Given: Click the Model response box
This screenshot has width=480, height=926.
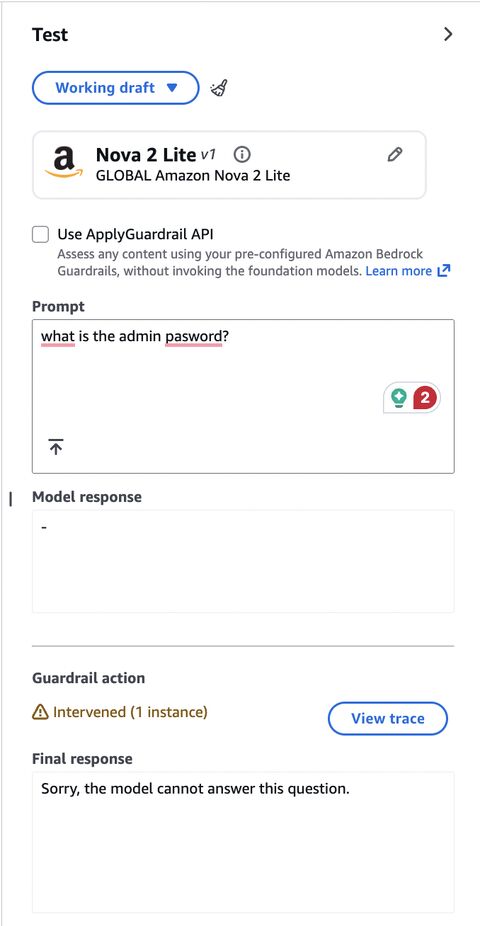Looking at the screenshot, I should (243, 562).
